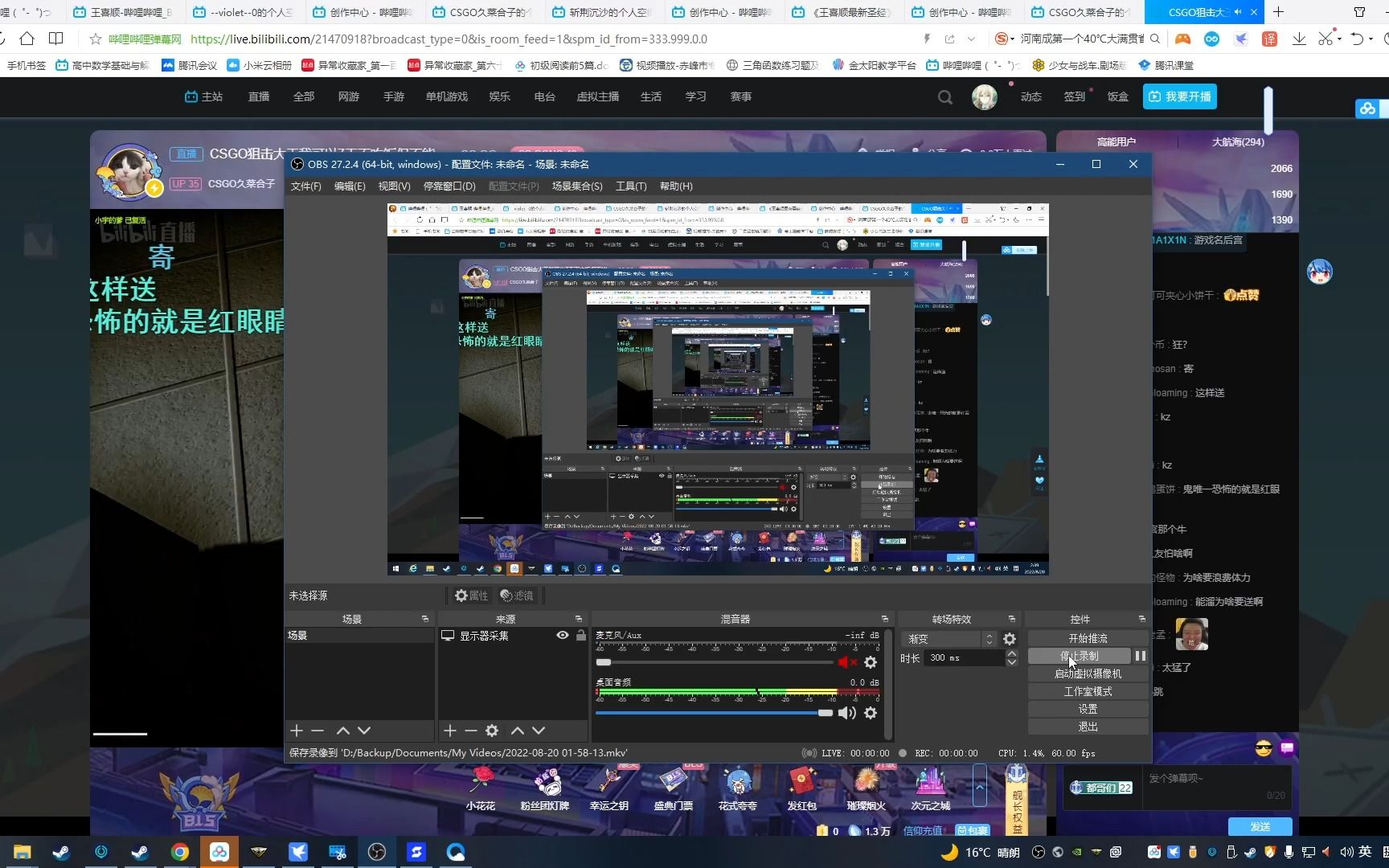Add a new scene with plus button
The image size is (1389, 868).
(297, 731)
